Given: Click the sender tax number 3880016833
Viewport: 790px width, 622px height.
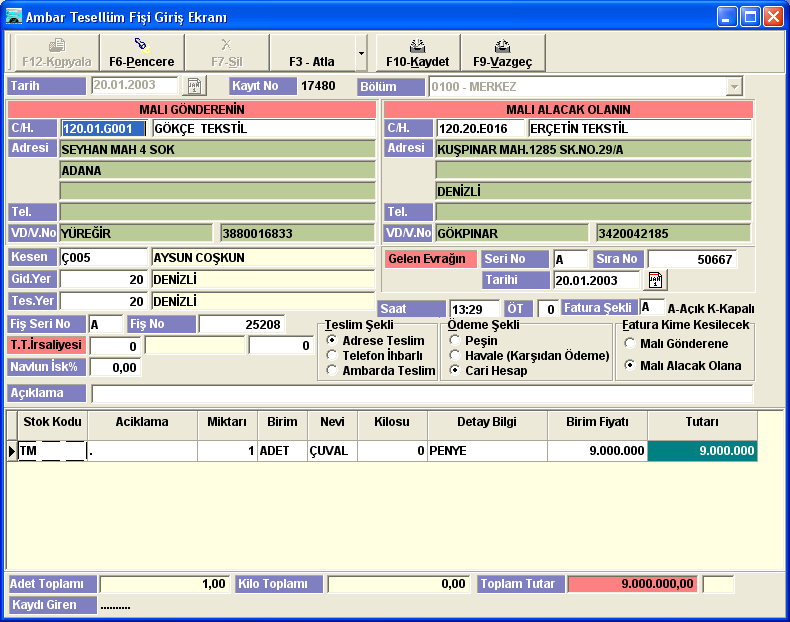Looking at the screenshot, I should tap(298, 233).
